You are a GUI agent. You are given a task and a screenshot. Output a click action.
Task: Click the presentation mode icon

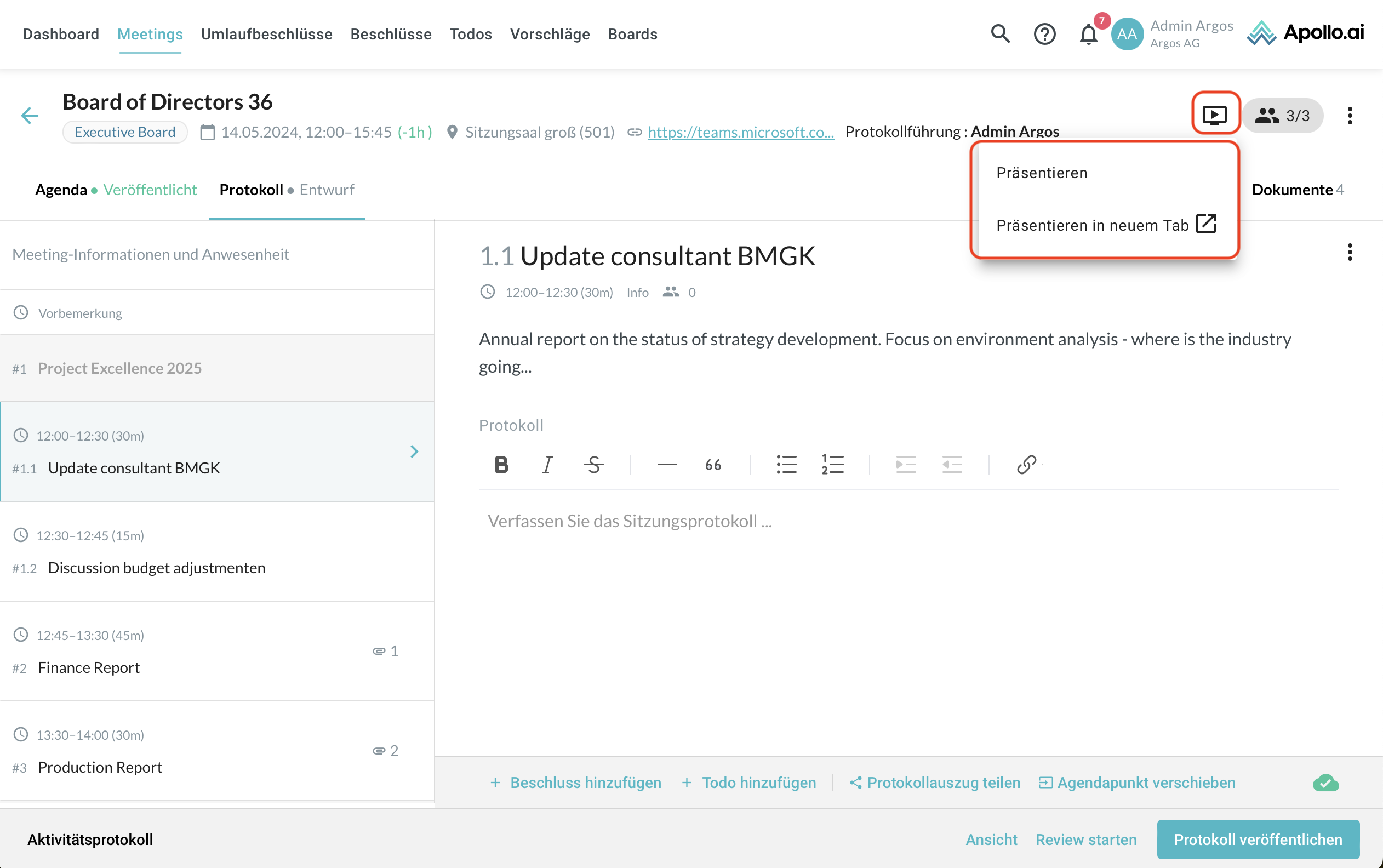pyautogui.click(x=1215, y=115)
